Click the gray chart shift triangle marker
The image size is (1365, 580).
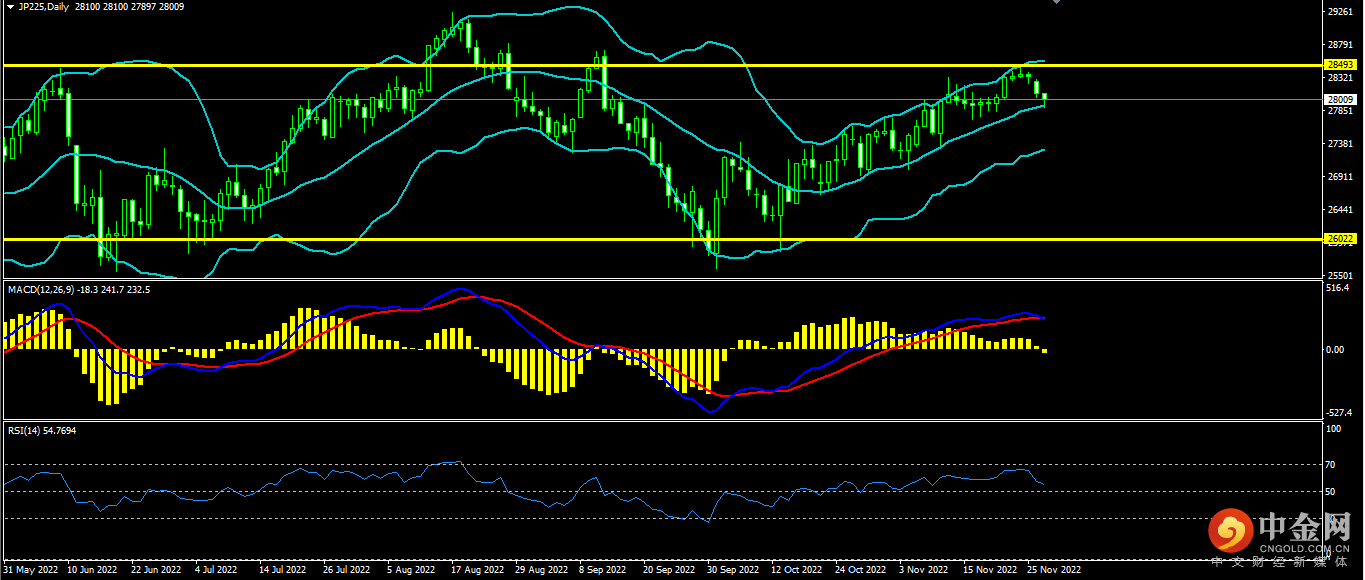(x=1054, y=3)
